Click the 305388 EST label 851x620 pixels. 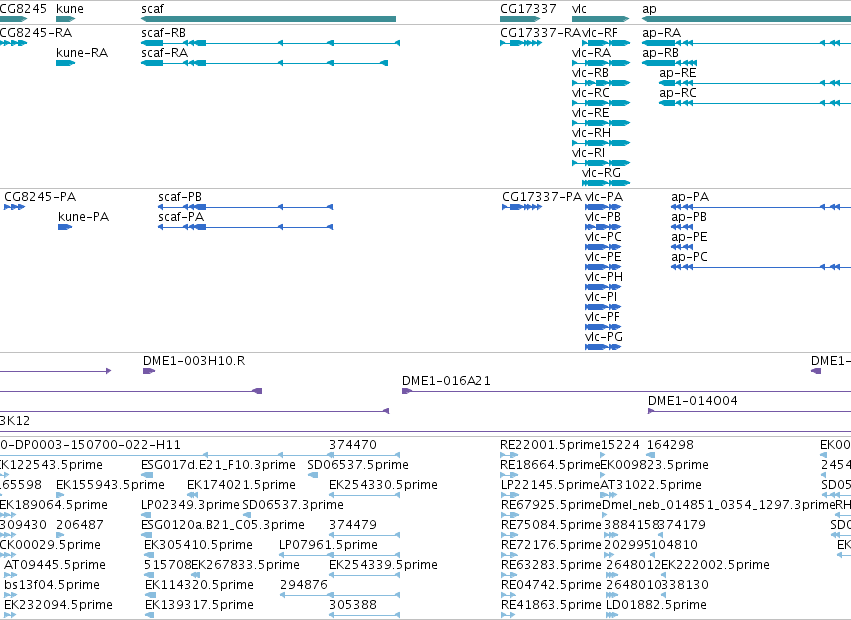click(x=353, y=605)
